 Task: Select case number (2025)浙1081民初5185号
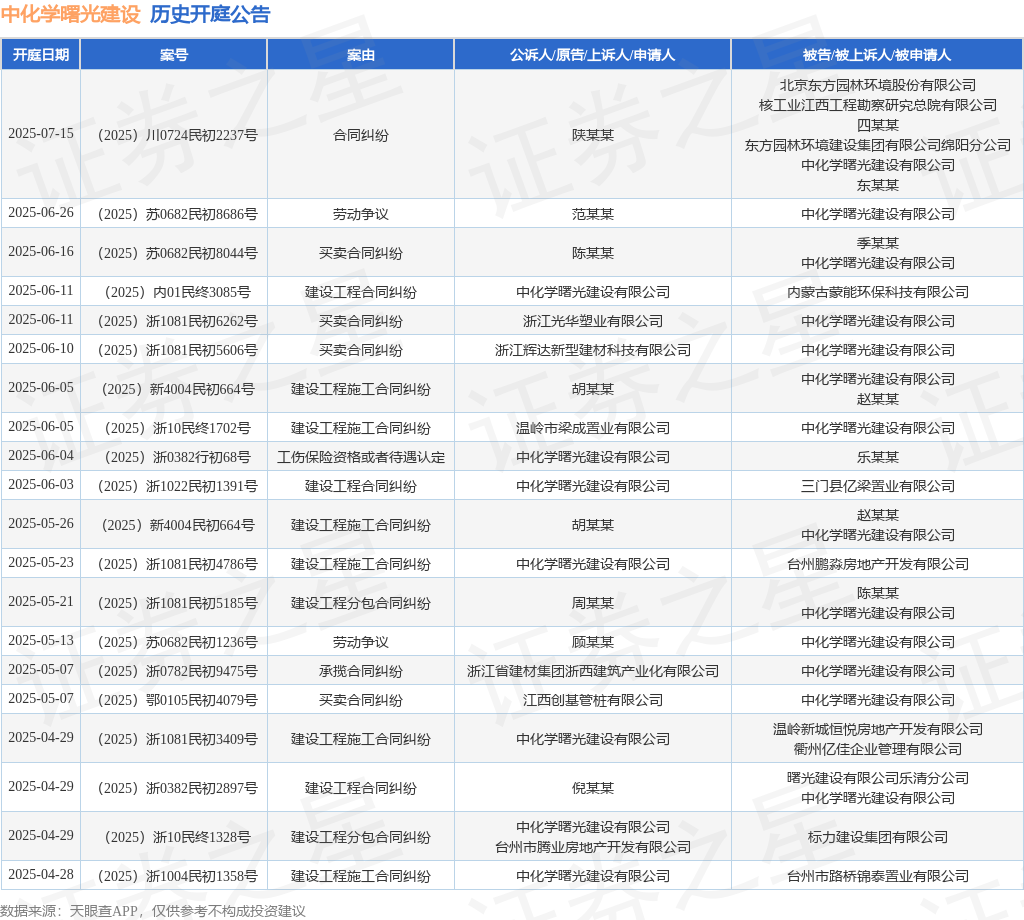pyautogui.click(x=178, y=603)
